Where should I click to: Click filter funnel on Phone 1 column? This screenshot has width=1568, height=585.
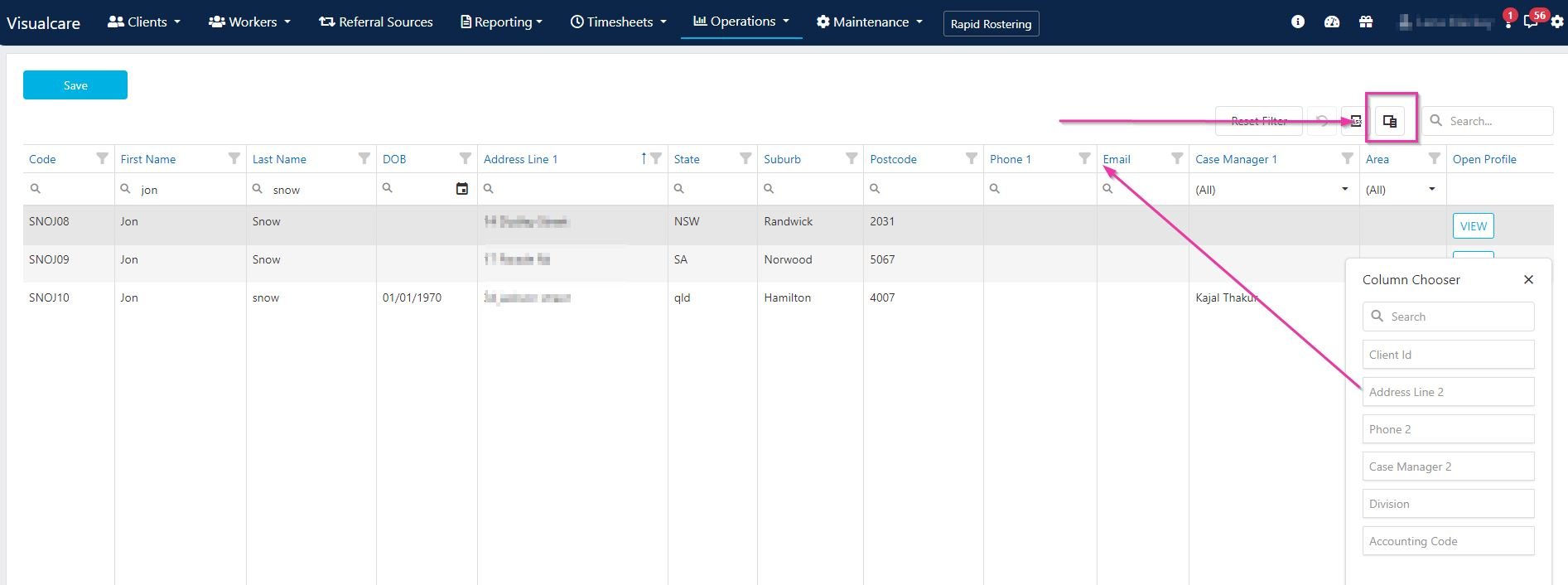[1084, 158]
